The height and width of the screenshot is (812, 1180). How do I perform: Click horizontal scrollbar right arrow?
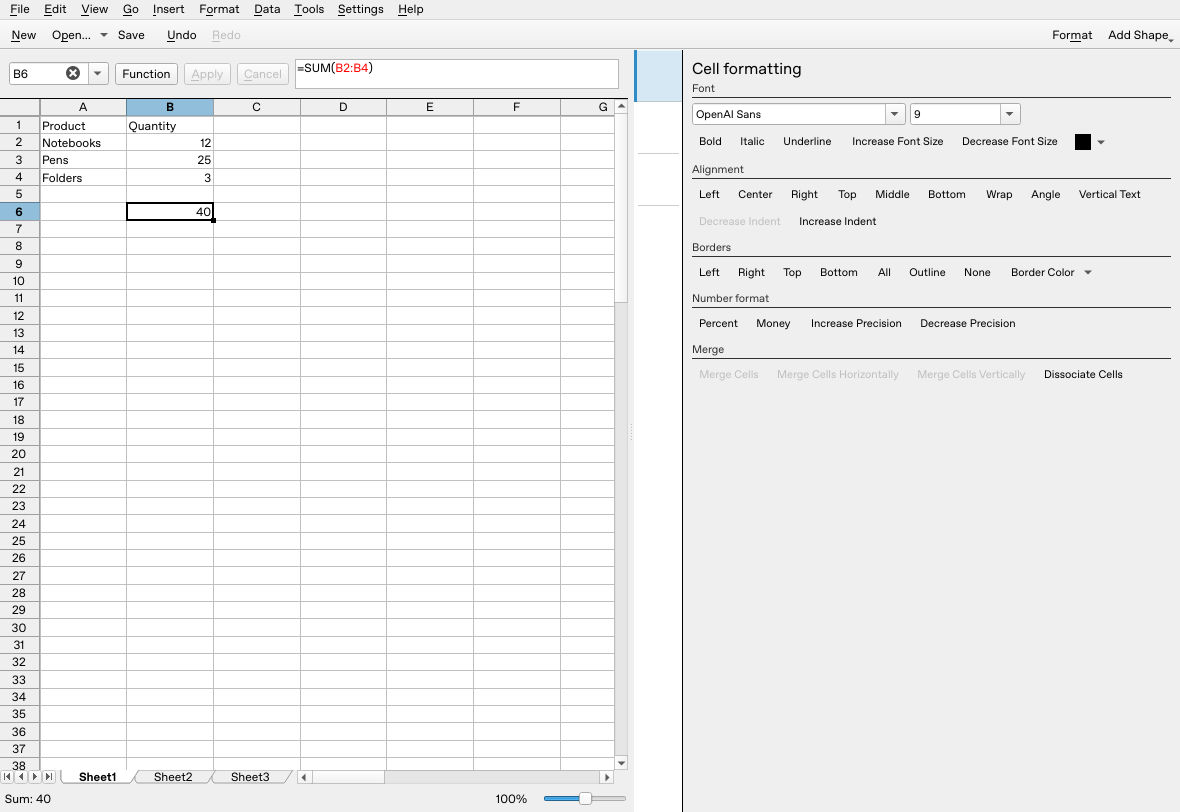607,777
